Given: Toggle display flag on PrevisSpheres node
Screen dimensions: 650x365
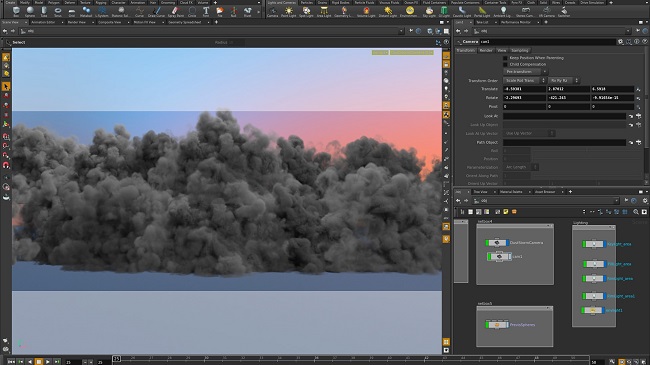Looking at the screenshot, I should coord(507,325).
